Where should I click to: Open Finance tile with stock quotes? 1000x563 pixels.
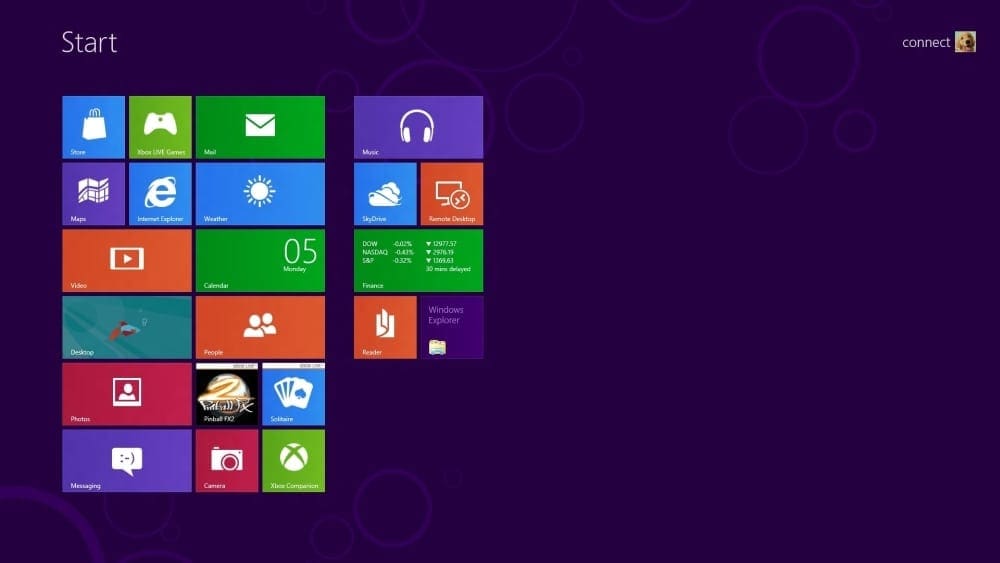click(418, 260)
